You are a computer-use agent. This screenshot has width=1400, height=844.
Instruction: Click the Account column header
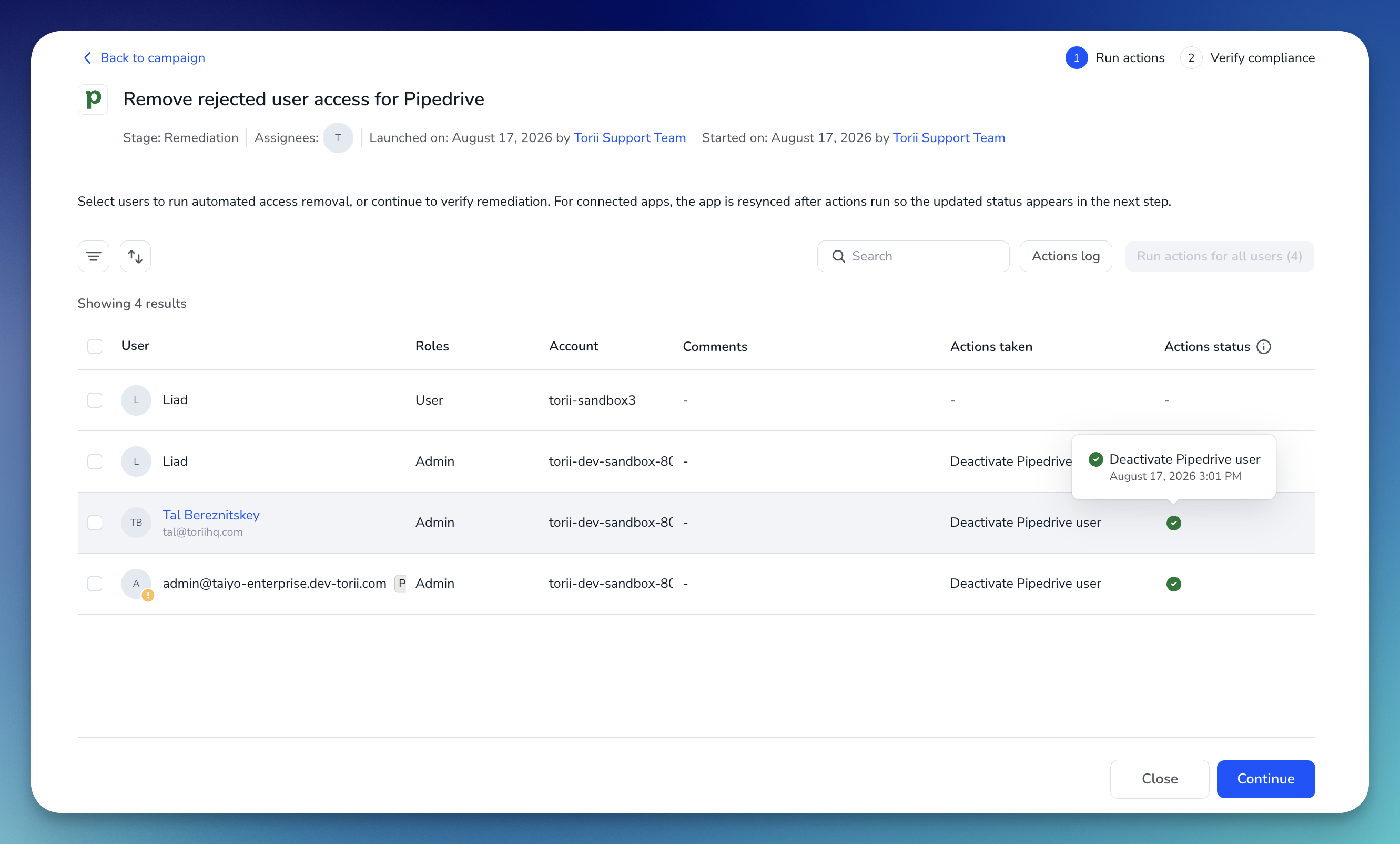(x=573, y=346)
